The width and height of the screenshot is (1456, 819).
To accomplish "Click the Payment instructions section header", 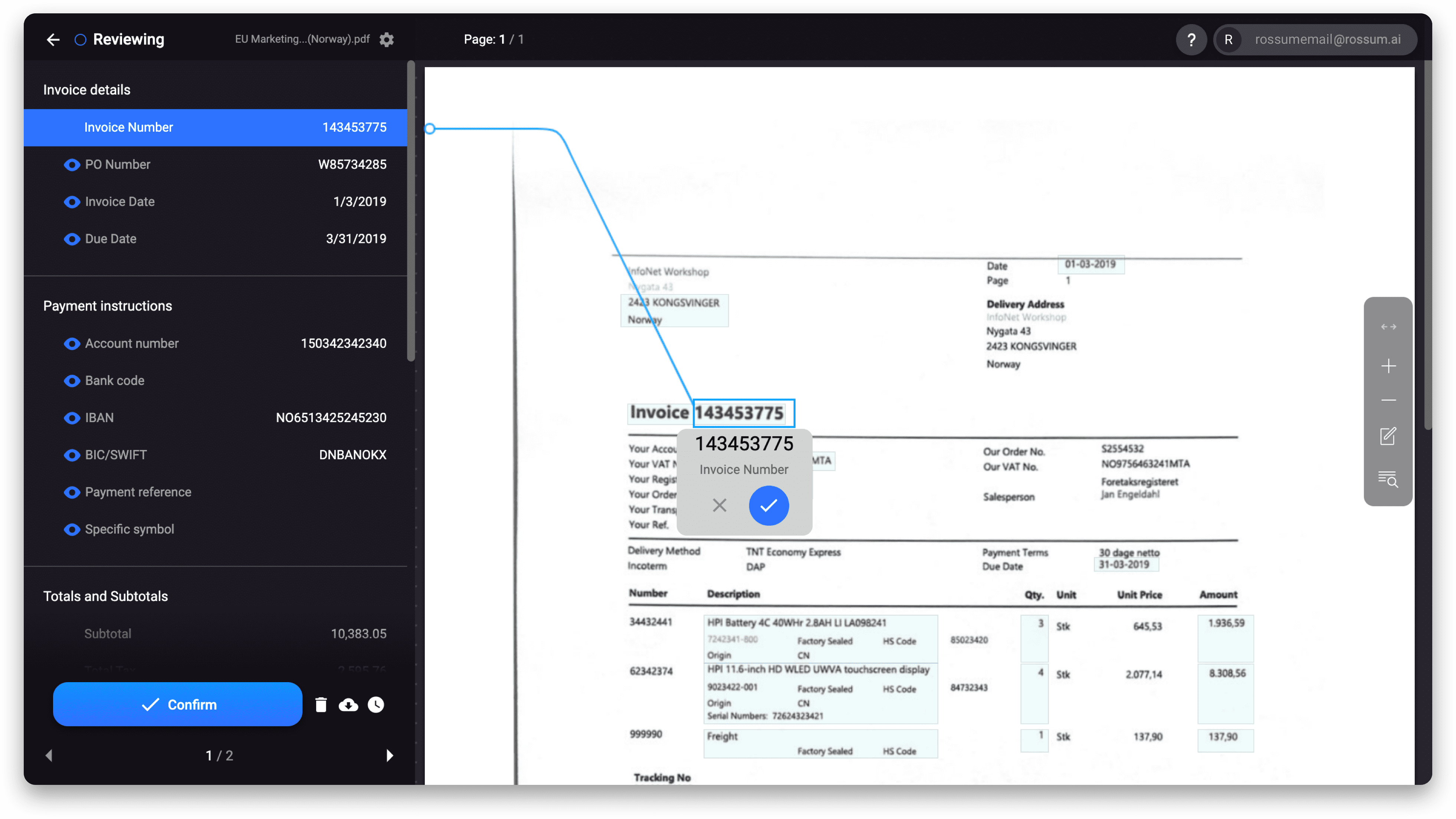I will [107, 306].
